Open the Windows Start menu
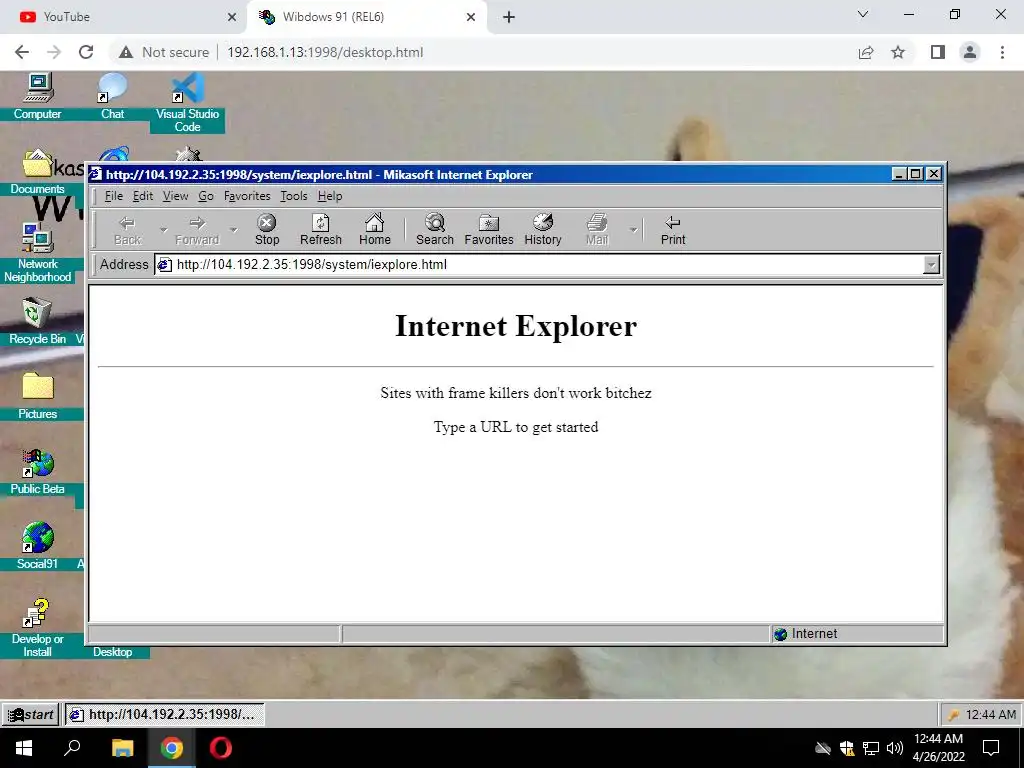The height and width of the screenshot is (768, 1024). (x=24, y=748)
